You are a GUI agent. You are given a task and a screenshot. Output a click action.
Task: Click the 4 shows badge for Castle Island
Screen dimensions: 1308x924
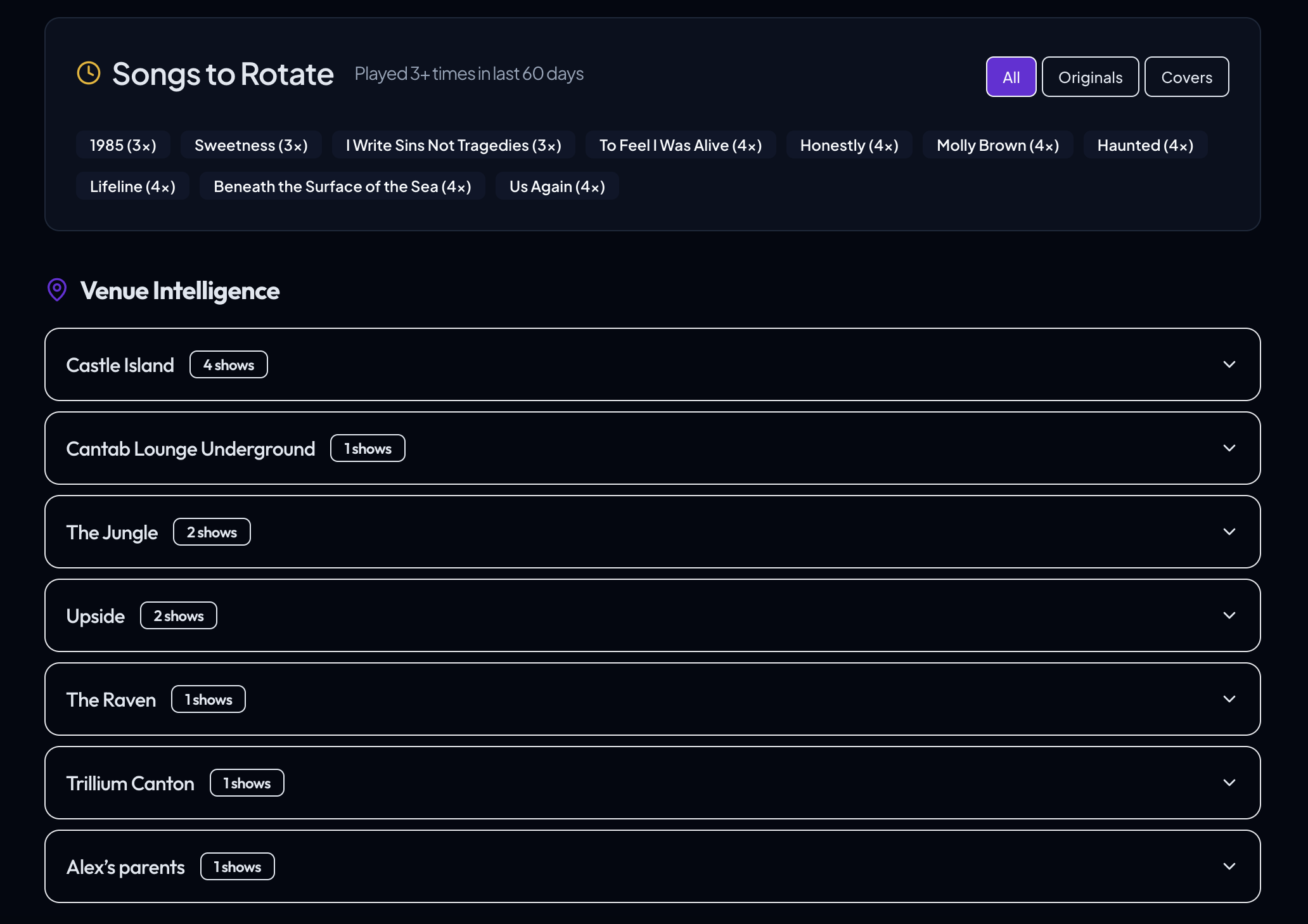[228, 364]
